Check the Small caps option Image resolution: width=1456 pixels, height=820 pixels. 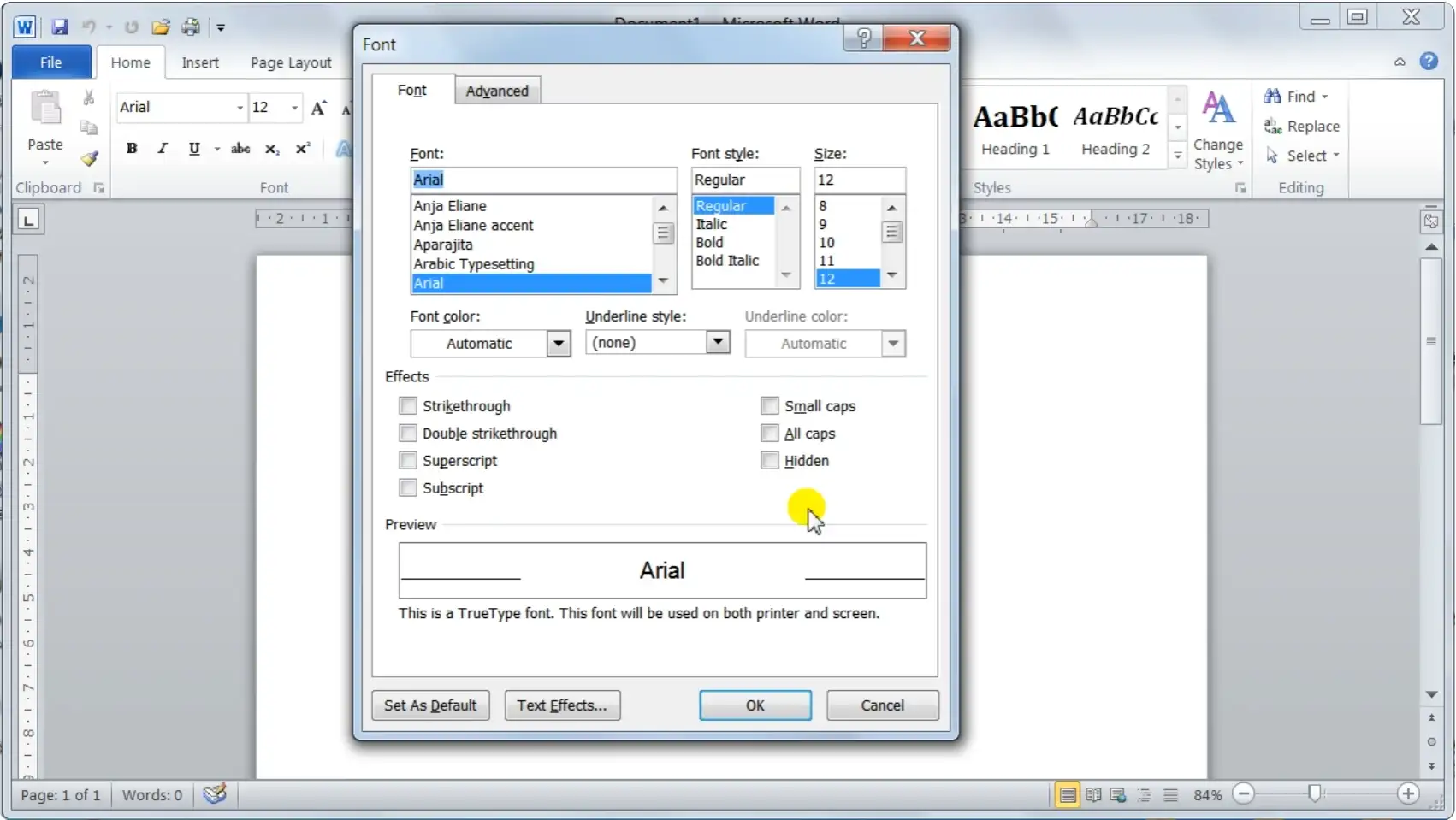click(x=770, y=406)
